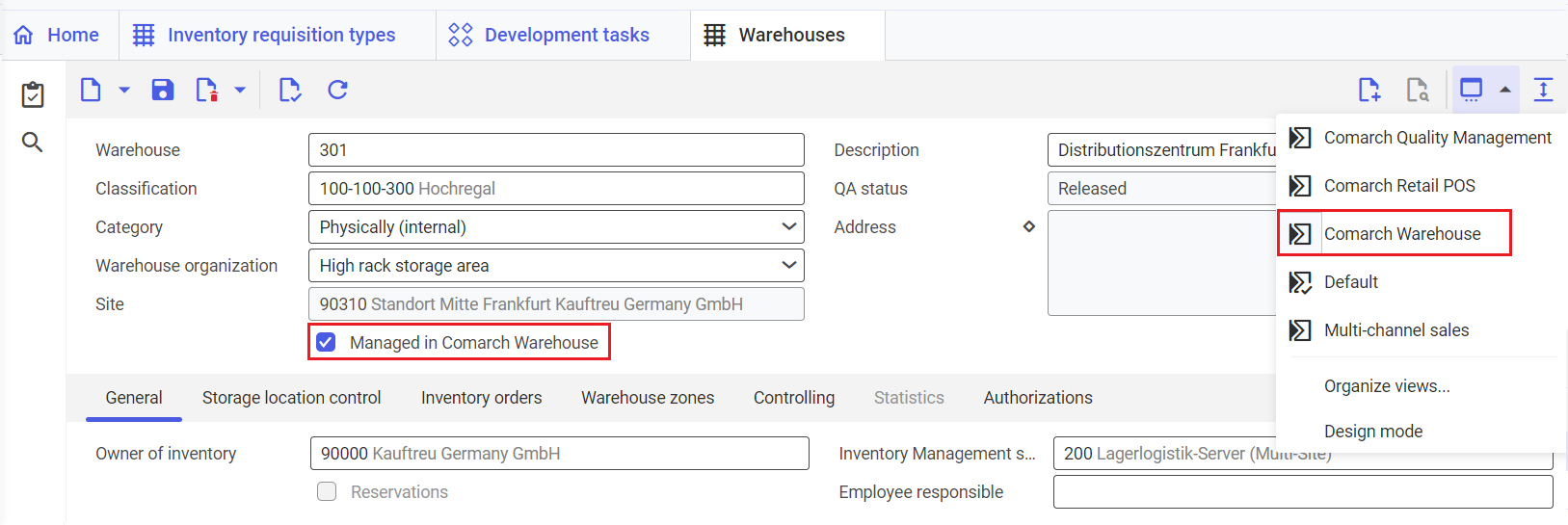Switch to Development tasks tab
Image resolution: width=1568 pixels, height=525 pixels.
(x=563, y=35)
